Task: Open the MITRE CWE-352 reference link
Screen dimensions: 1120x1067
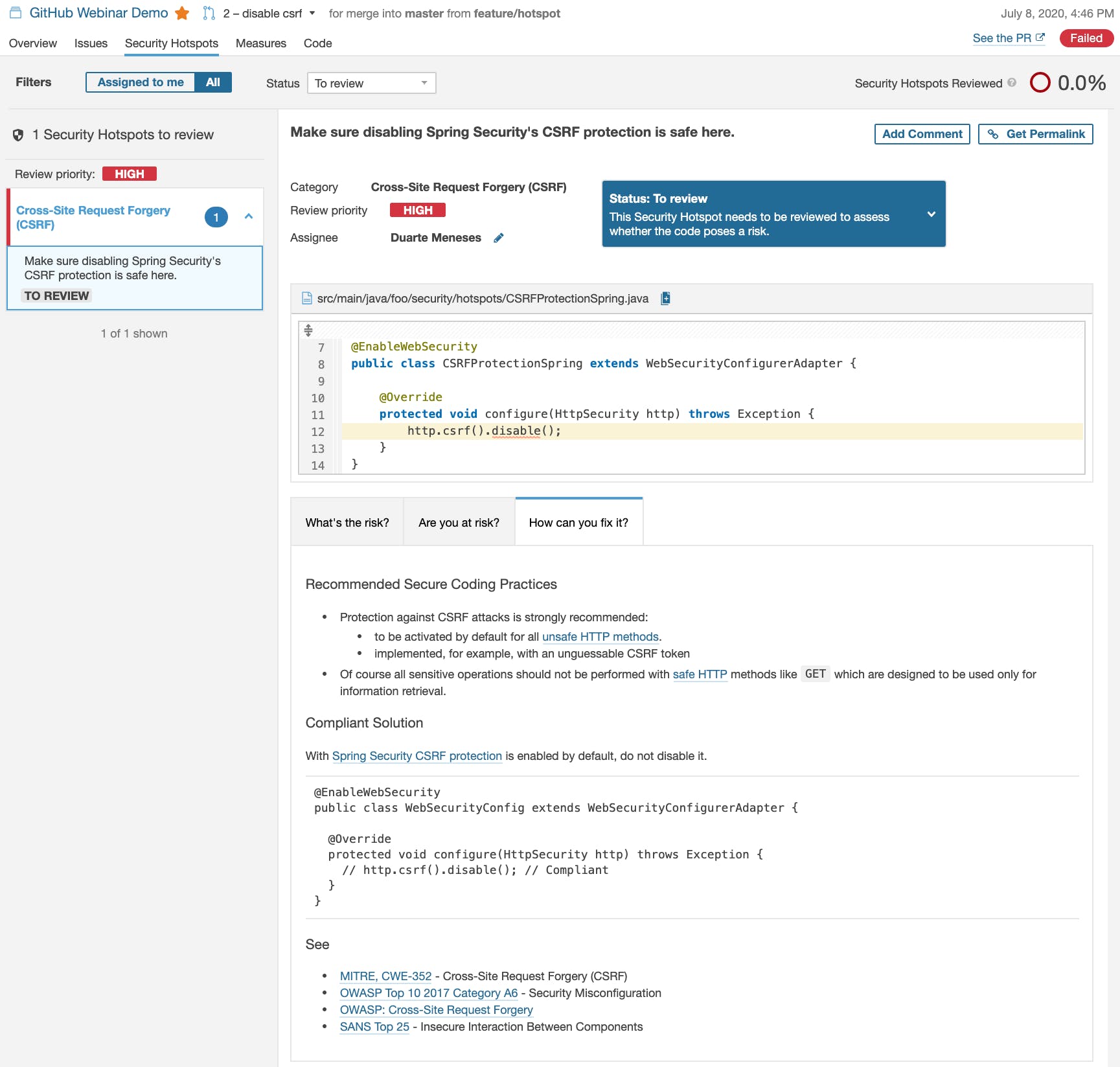Action: tap(385, 976)
